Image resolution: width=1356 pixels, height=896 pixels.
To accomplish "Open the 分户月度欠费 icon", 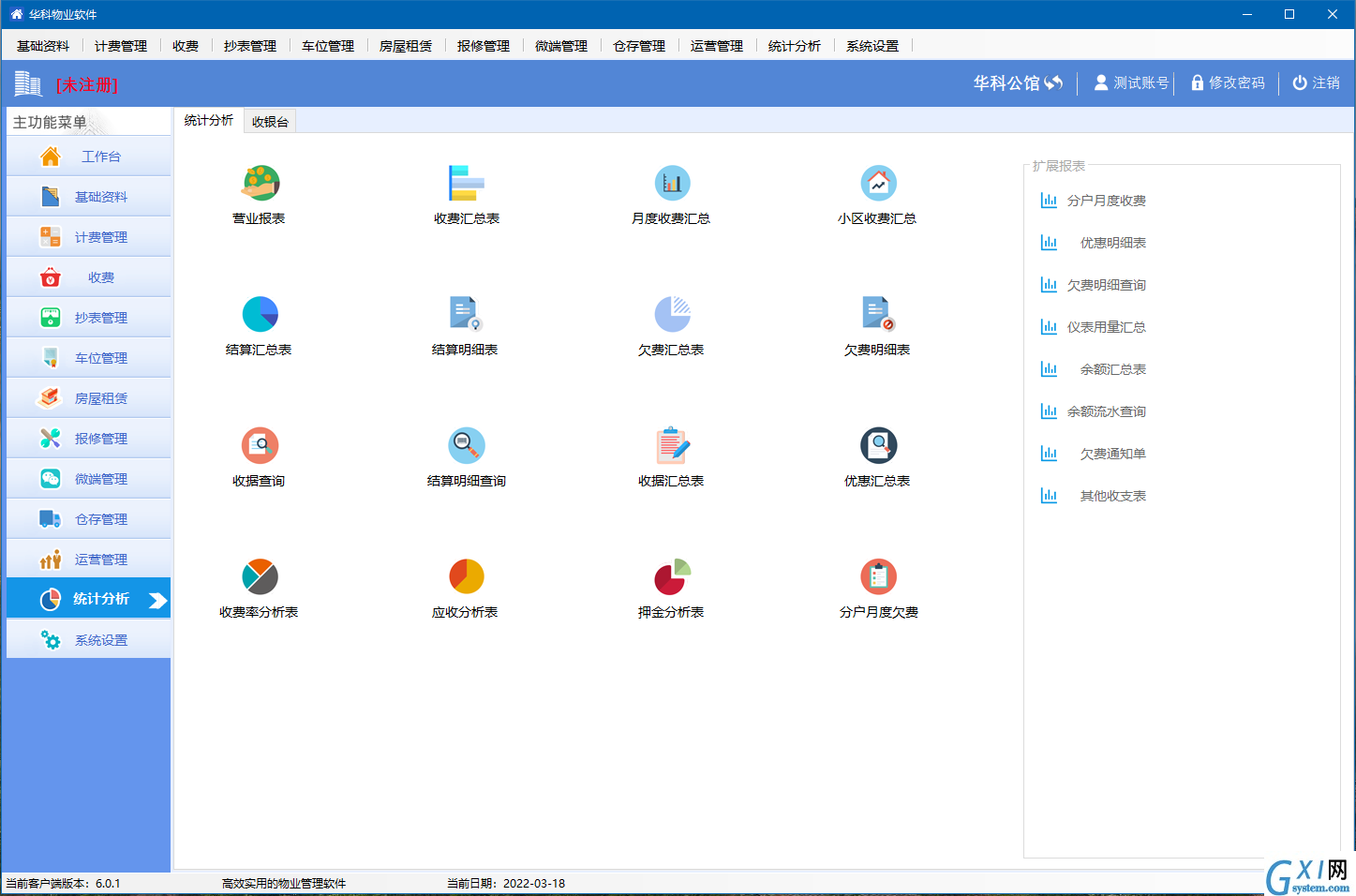I will pyautogui.click(x=878, y=576).
